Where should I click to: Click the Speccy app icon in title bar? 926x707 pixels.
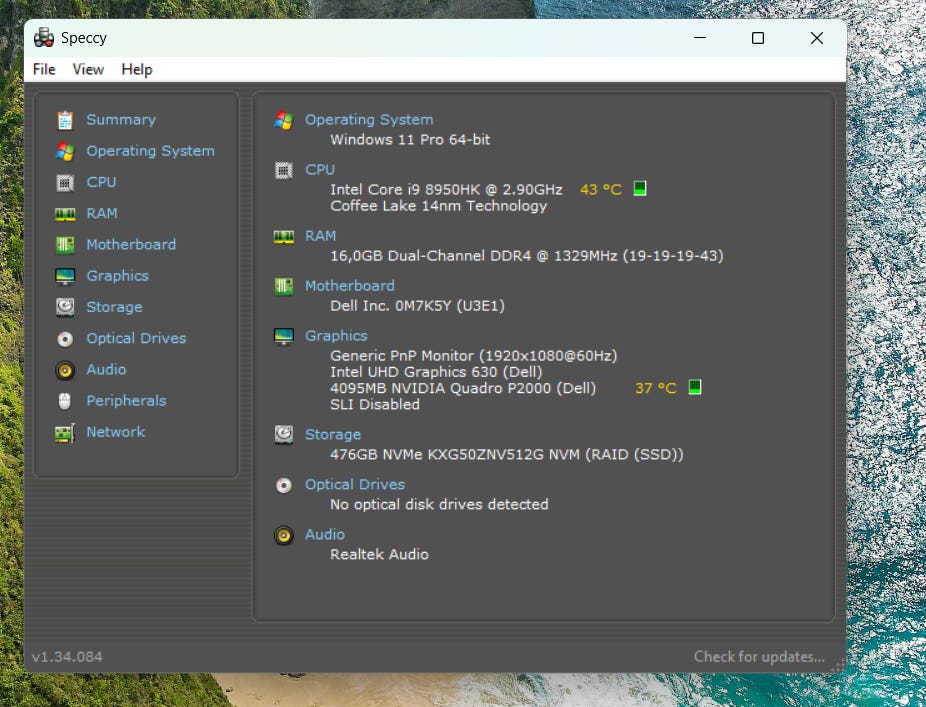pyautogui.click(x=44, y=38)
